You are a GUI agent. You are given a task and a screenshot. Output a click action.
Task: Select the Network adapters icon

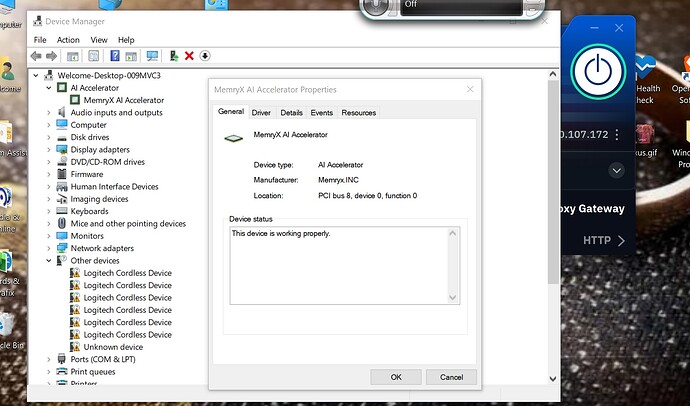(x=62, y=248)
